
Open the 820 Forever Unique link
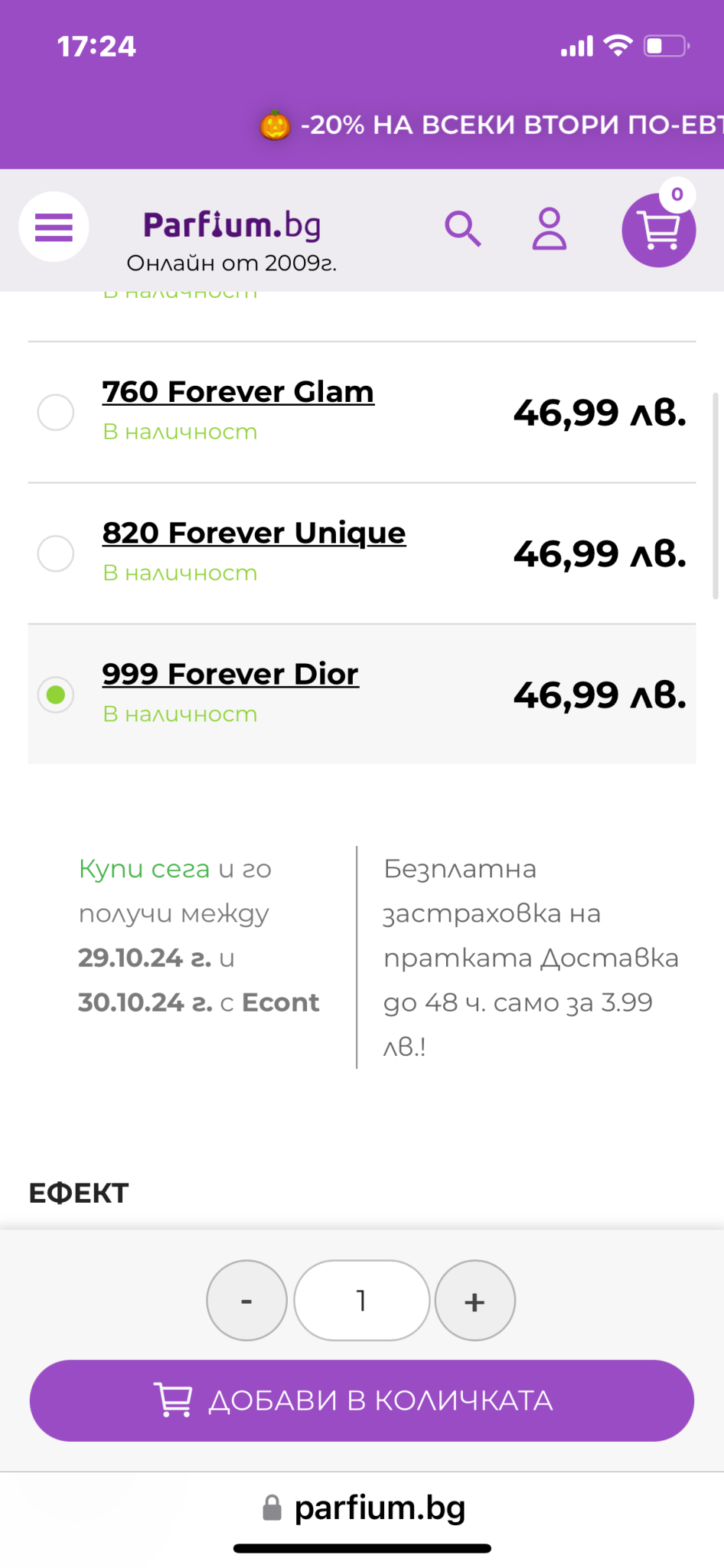click(254, 533)
